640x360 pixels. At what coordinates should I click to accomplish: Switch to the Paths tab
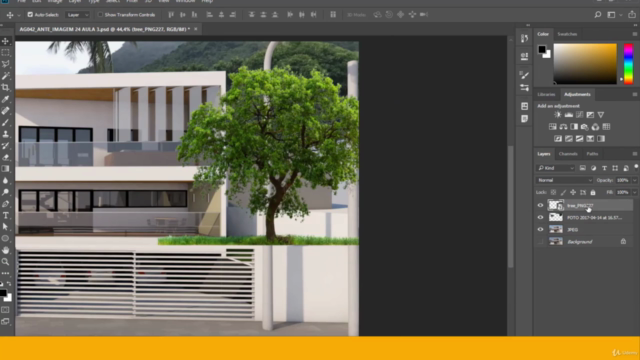click(x=592, y=154)
